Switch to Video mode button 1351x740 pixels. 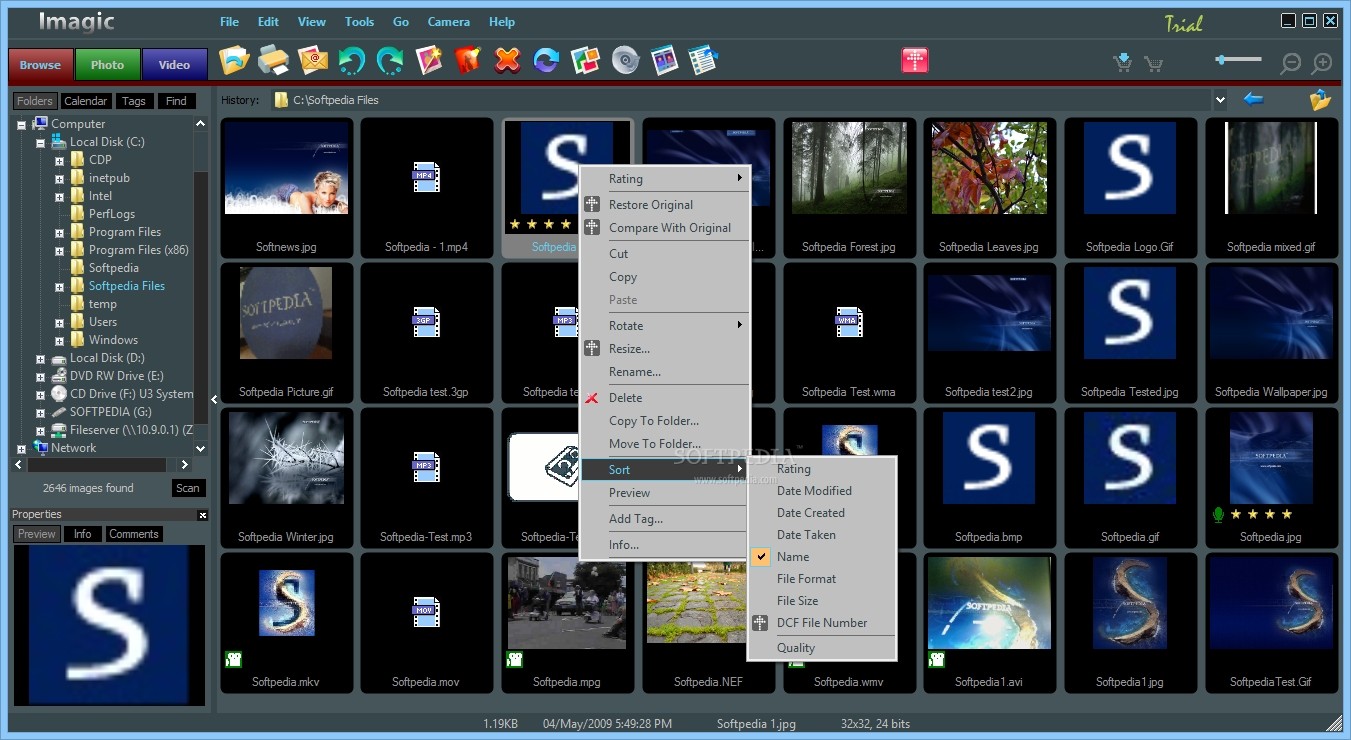(x=174, y=64)
